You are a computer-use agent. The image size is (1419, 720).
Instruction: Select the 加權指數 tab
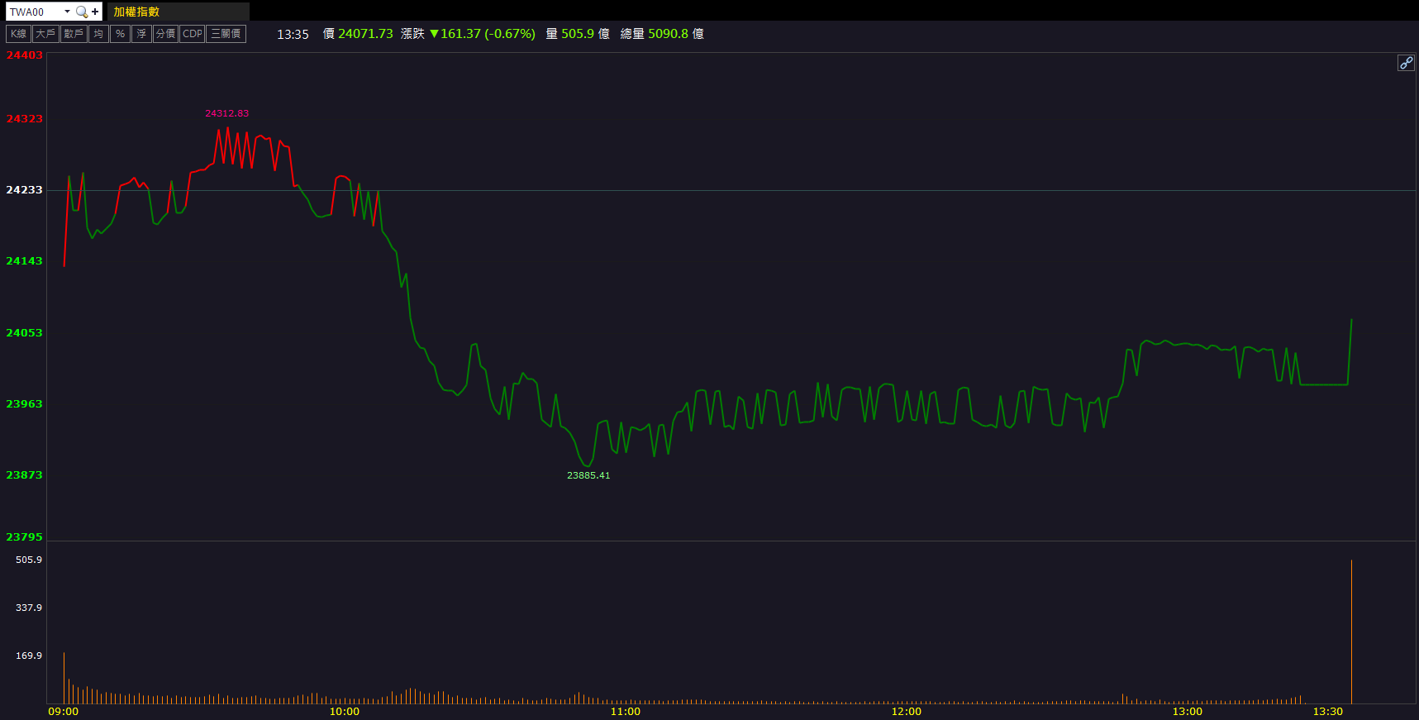pyautogui.click(x=178, y=12)
